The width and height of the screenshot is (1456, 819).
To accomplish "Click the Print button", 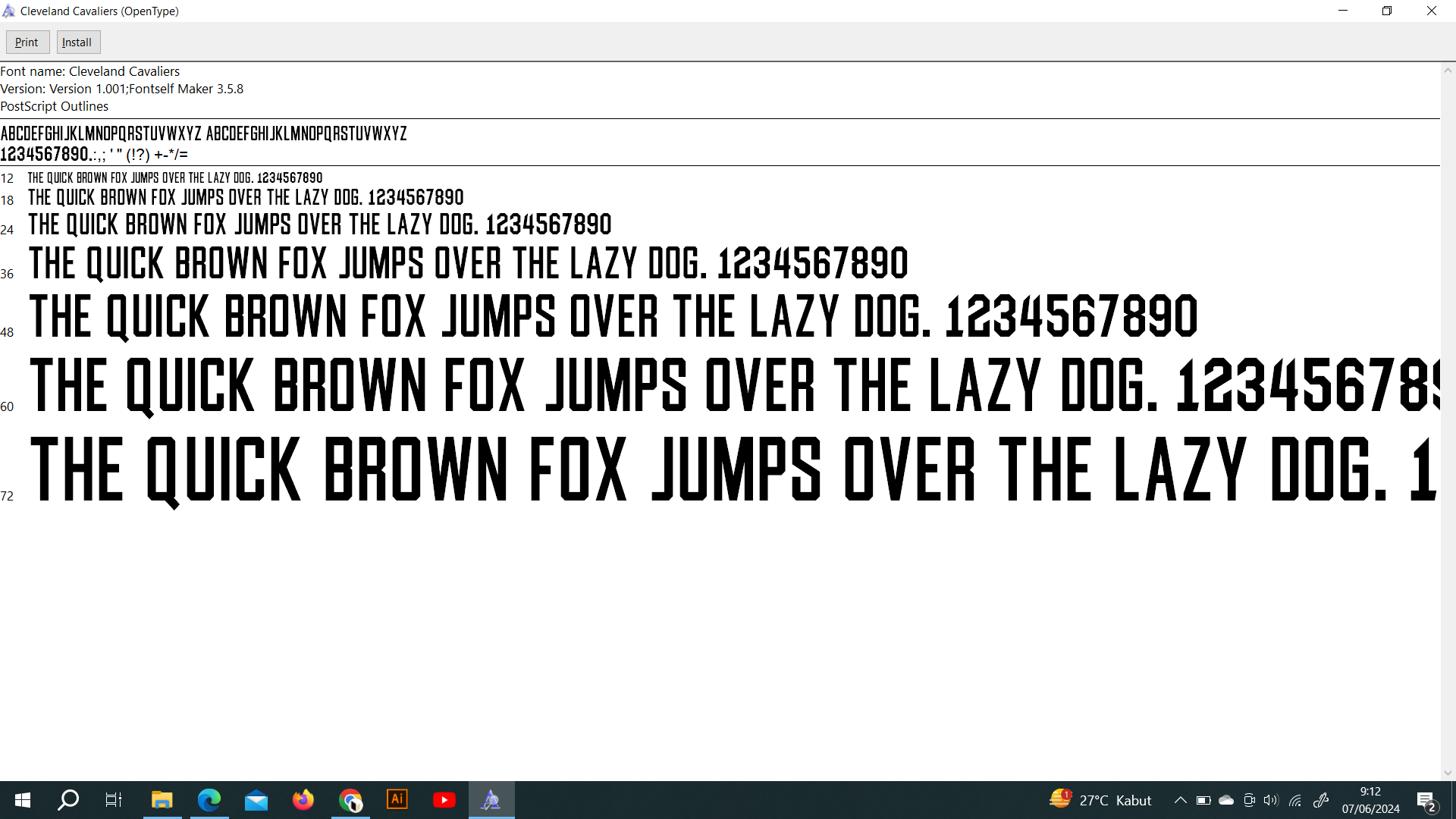I will [27, 42].
